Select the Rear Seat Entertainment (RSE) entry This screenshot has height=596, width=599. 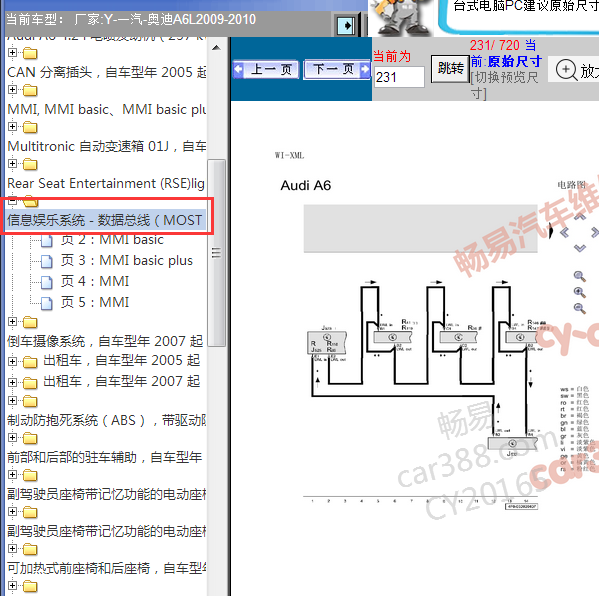tap(106, 183)
